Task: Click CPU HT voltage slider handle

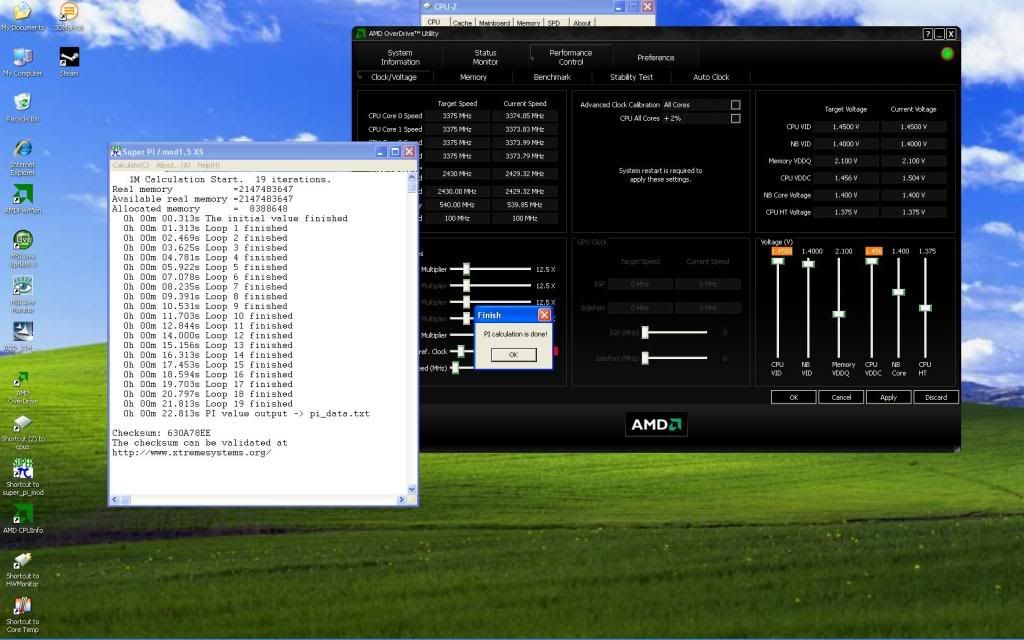Action: pyautogui.click(x=925, y=308)
